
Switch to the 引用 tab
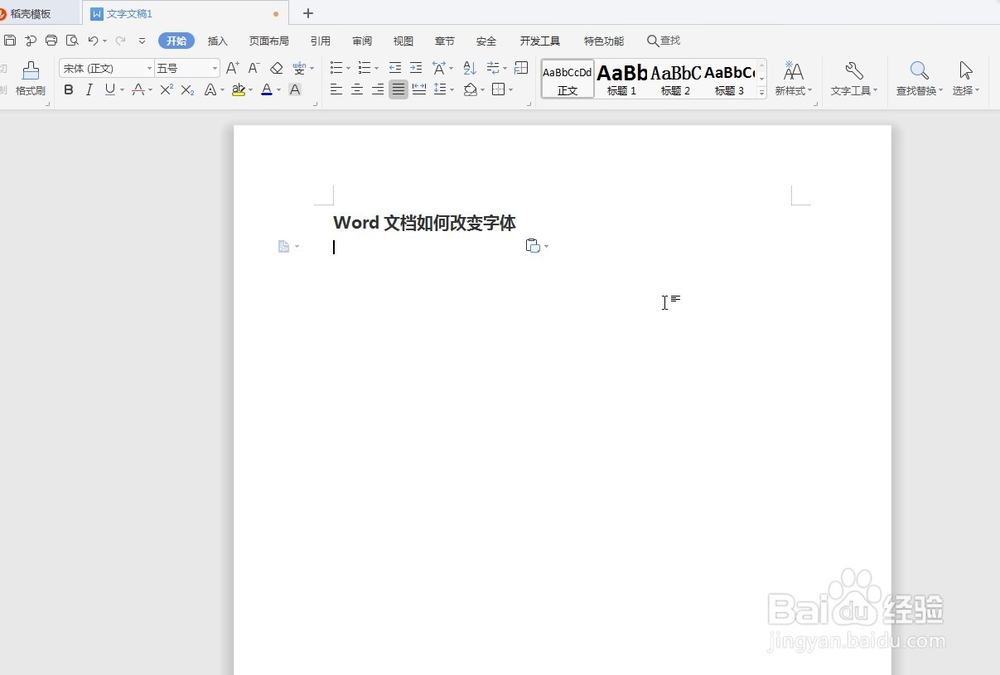(320, 41)
